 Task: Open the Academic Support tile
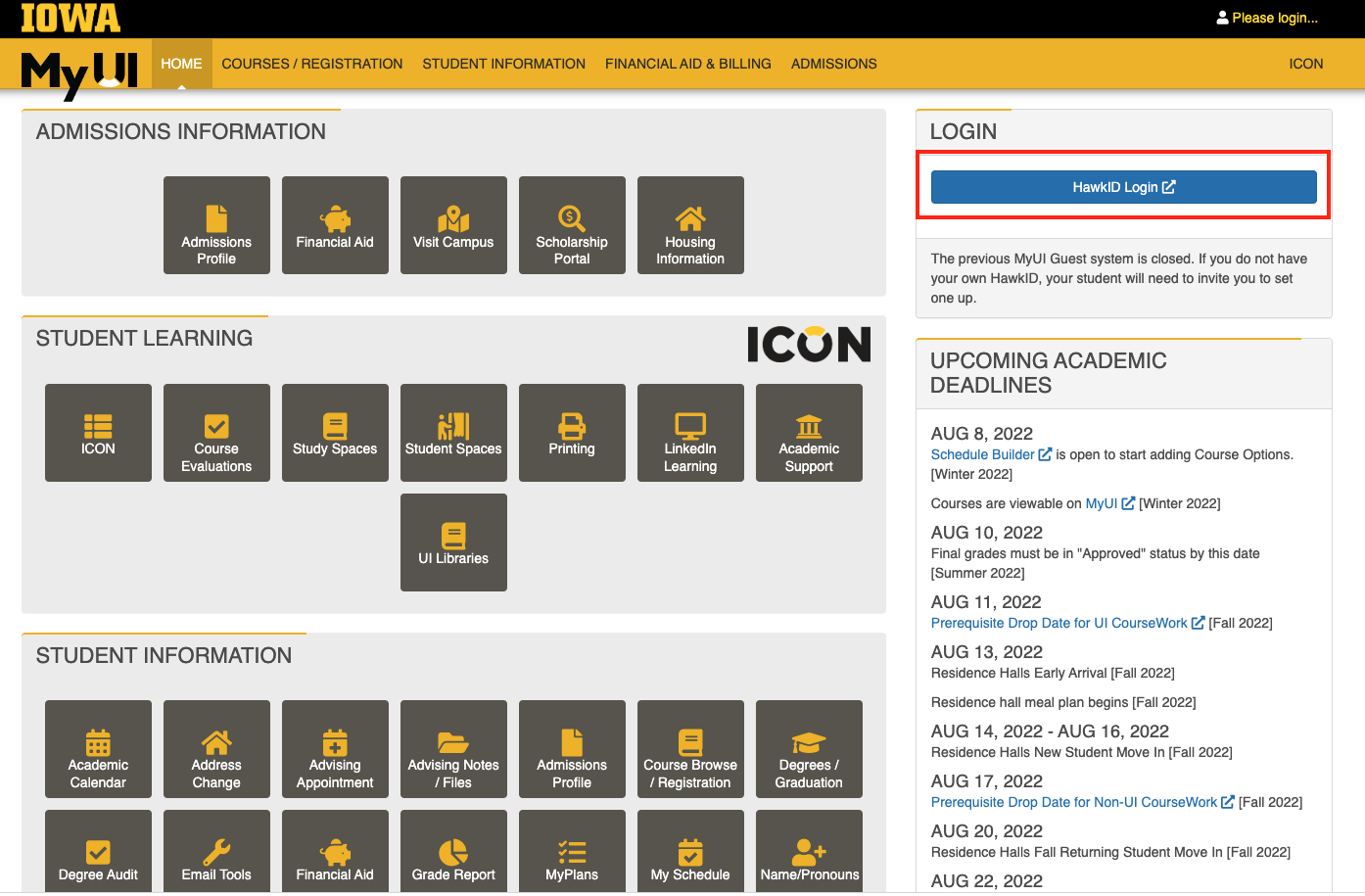809,433
